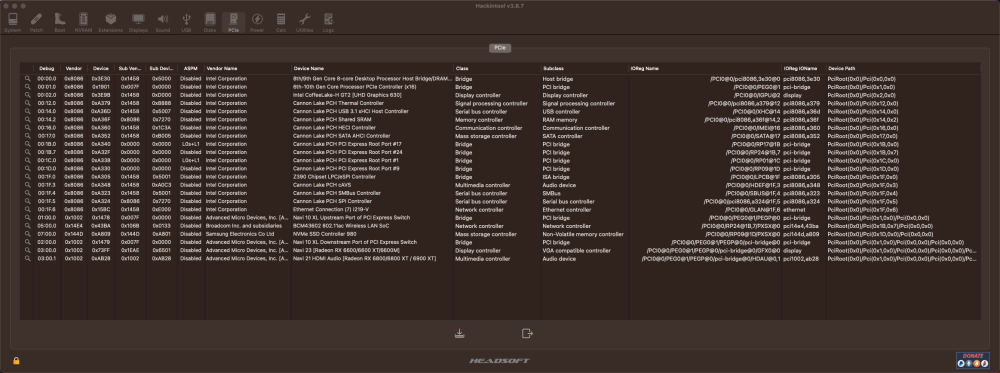Click magnifier icon for device 07:00.0
The image size is (1000, 373).
point(27,234)
